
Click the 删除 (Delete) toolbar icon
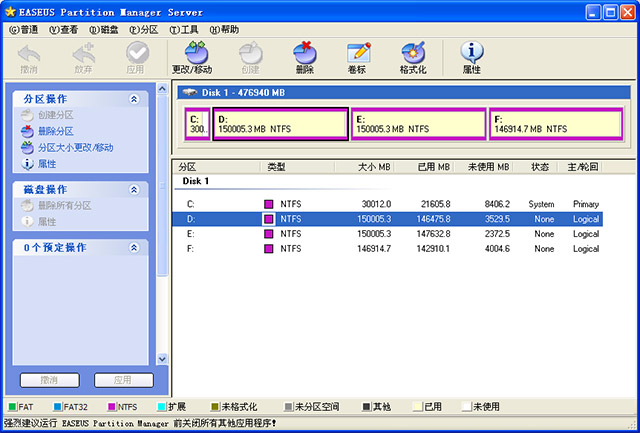pos(304,59)
